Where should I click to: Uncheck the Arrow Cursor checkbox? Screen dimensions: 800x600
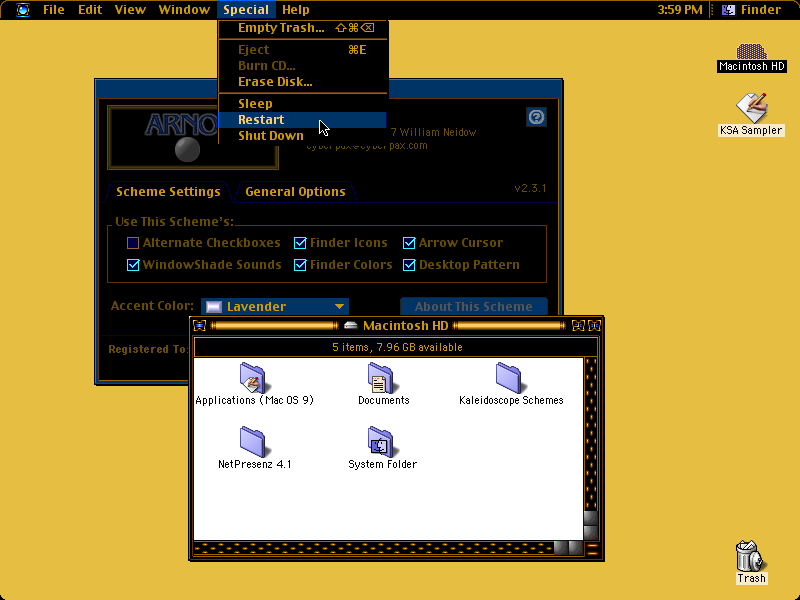point(409,243)
